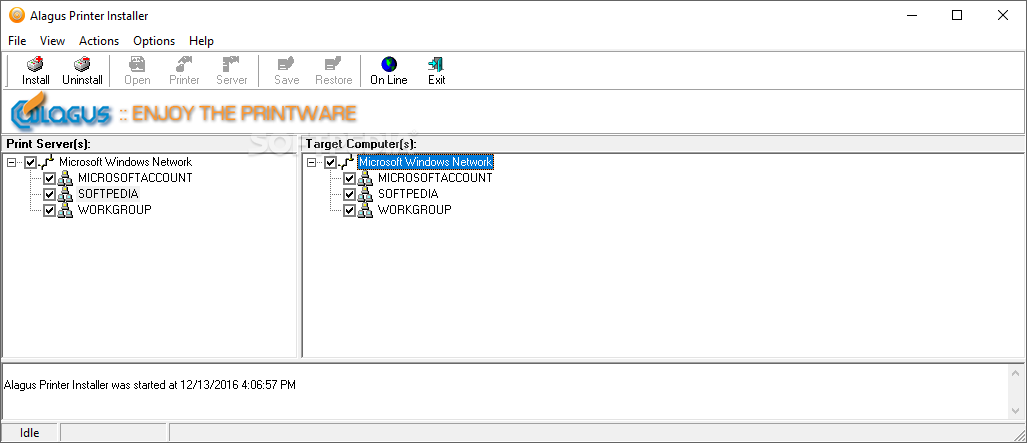Select Print Server Microsoft Windows Network label
The width and height of the screenshot is (1027, 443).
(126, 162)
